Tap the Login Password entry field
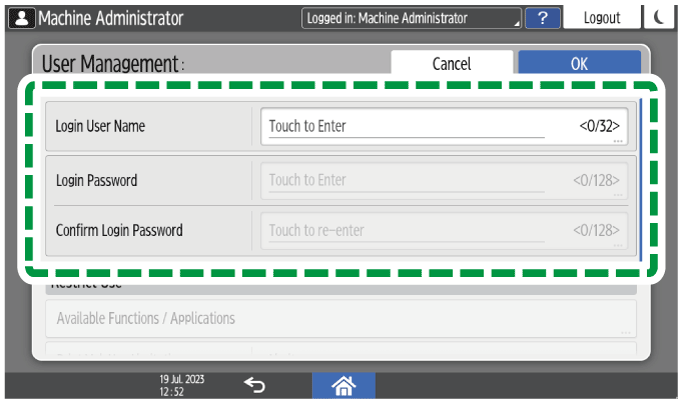This screenshot has width=680, height=404. [x=444, y=181]
